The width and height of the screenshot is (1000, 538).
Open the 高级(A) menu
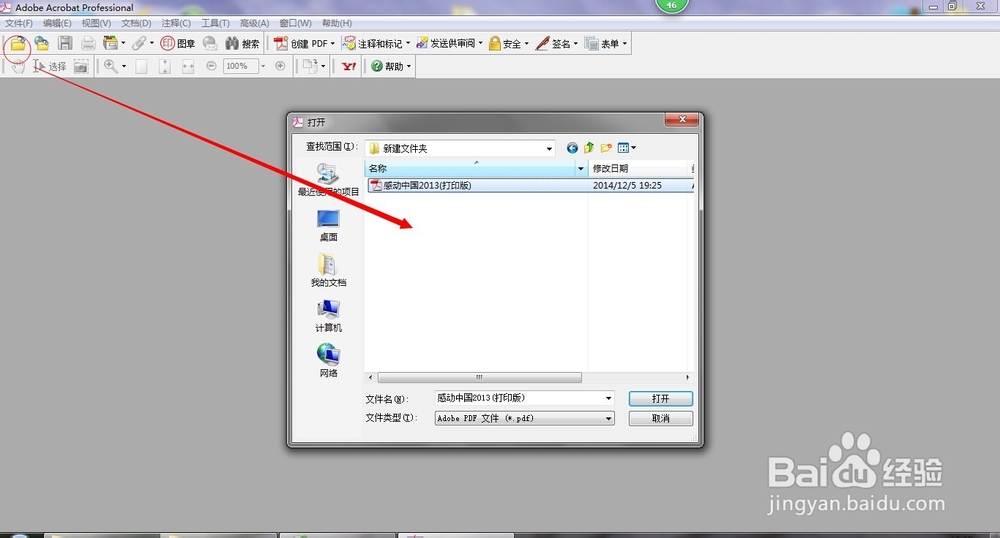point(254,23)
